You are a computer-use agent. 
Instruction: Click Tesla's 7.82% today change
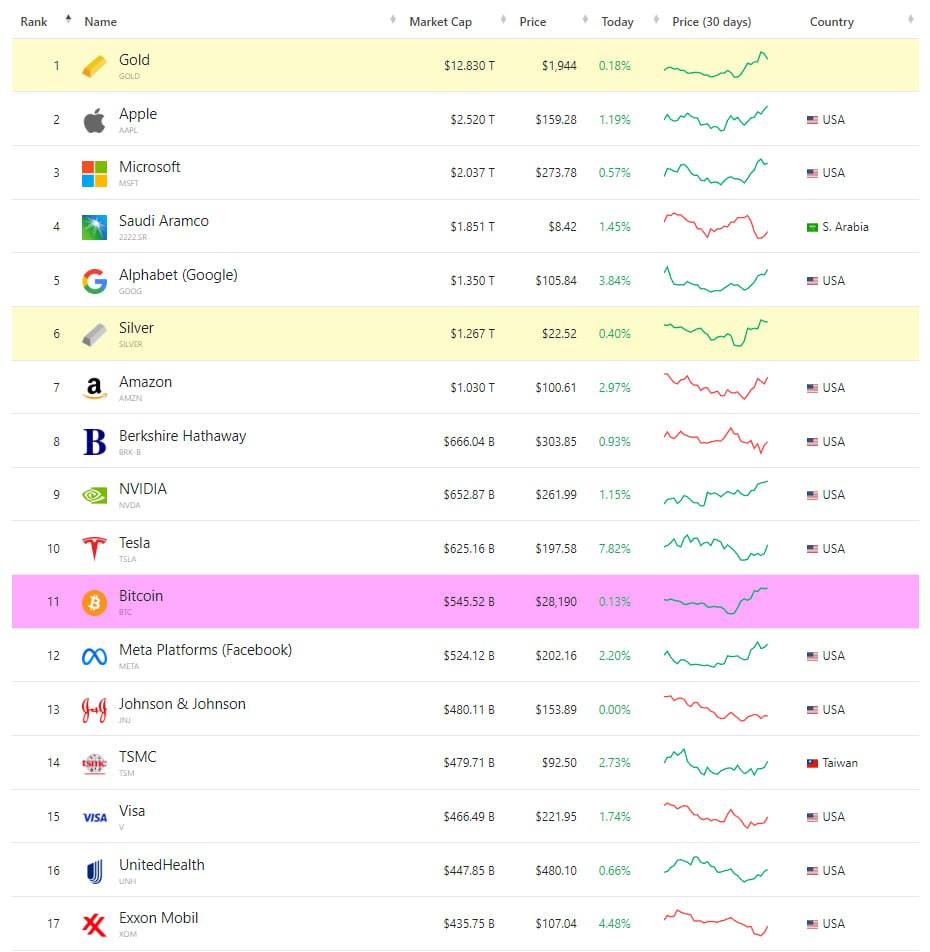pos(614,549)
